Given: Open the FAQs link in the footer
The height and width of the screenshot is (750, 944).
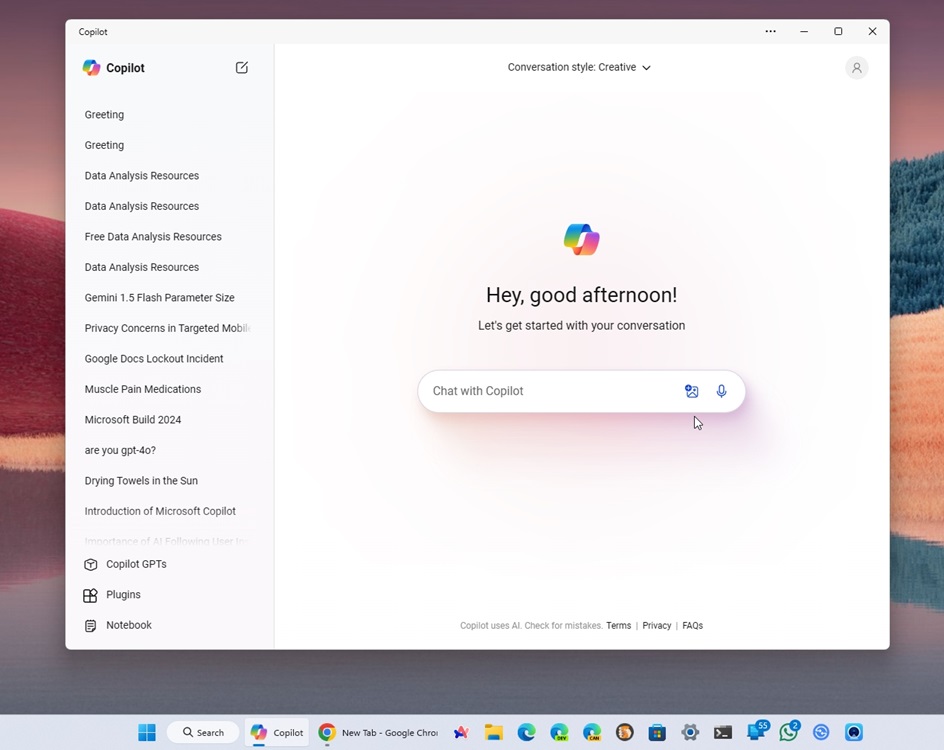Looking at the screenshot, I should 692,625.
